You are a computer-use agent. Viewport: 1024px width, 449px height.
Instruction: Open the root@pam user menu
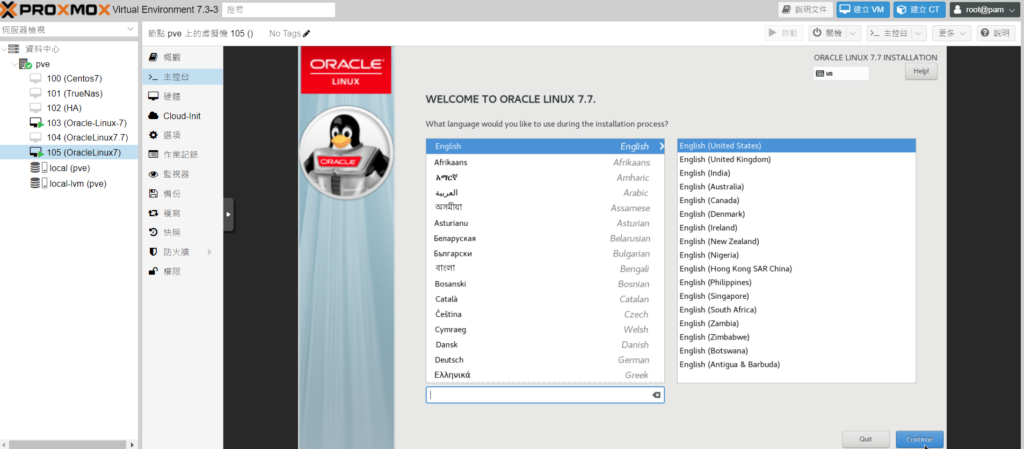coord(985,9)
